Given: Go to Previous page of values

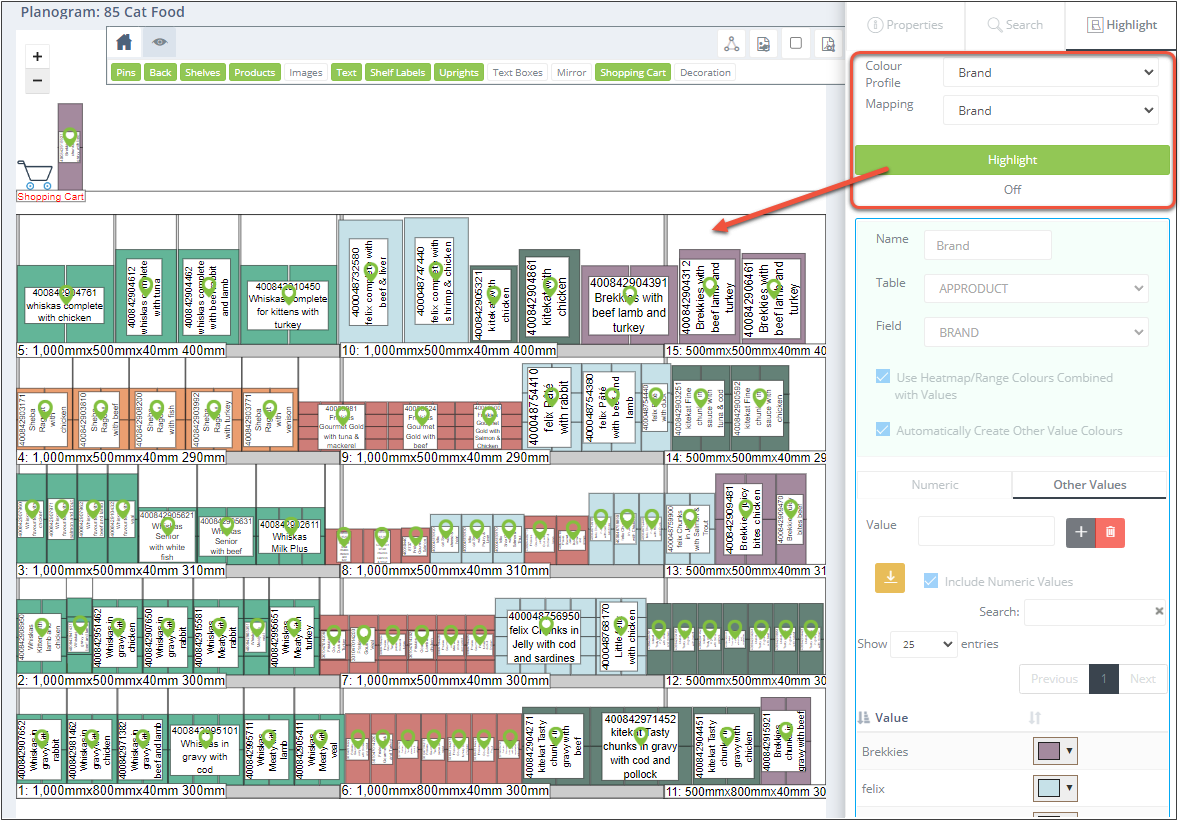Looking at the screenshot, I should [x=1054, y=679].
